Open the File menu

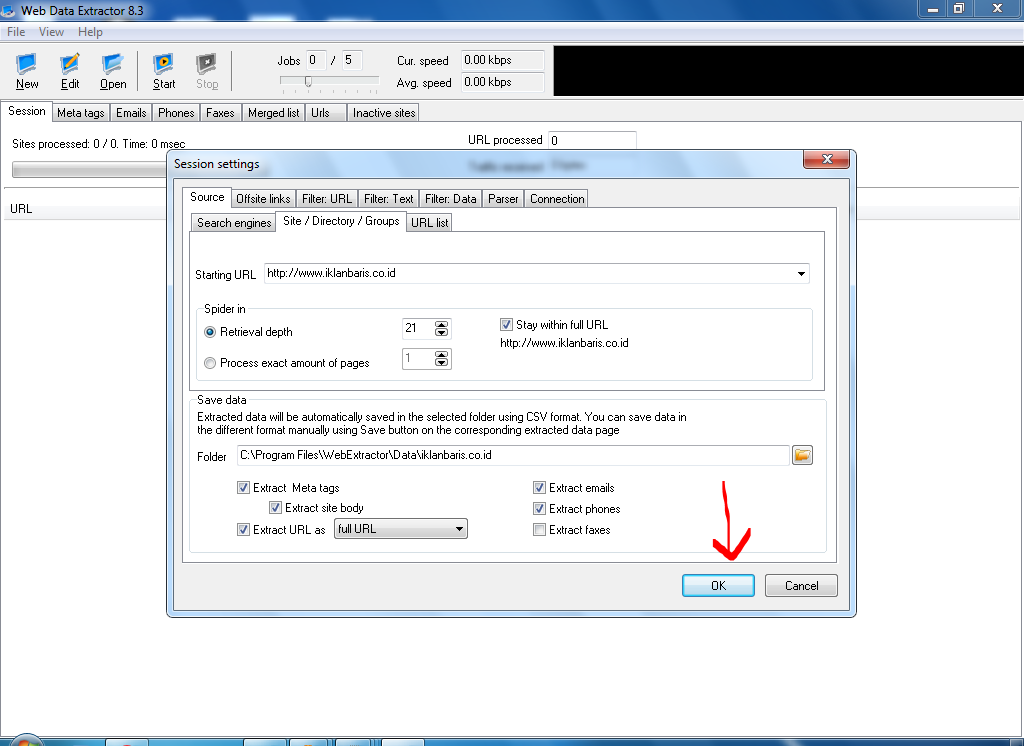tap(16, 32)
